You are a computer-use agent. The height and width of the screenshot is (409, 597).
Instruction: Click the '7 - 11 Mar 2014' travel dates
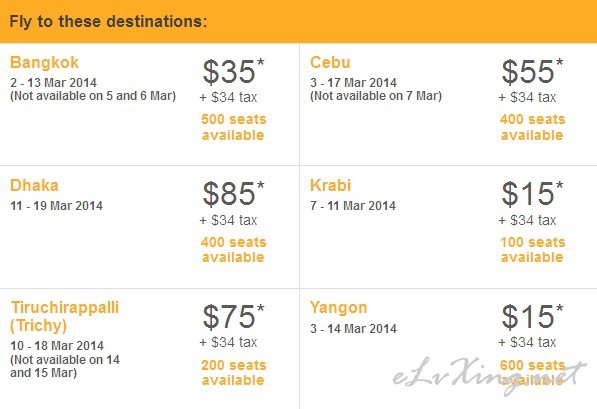pos(353,206)
